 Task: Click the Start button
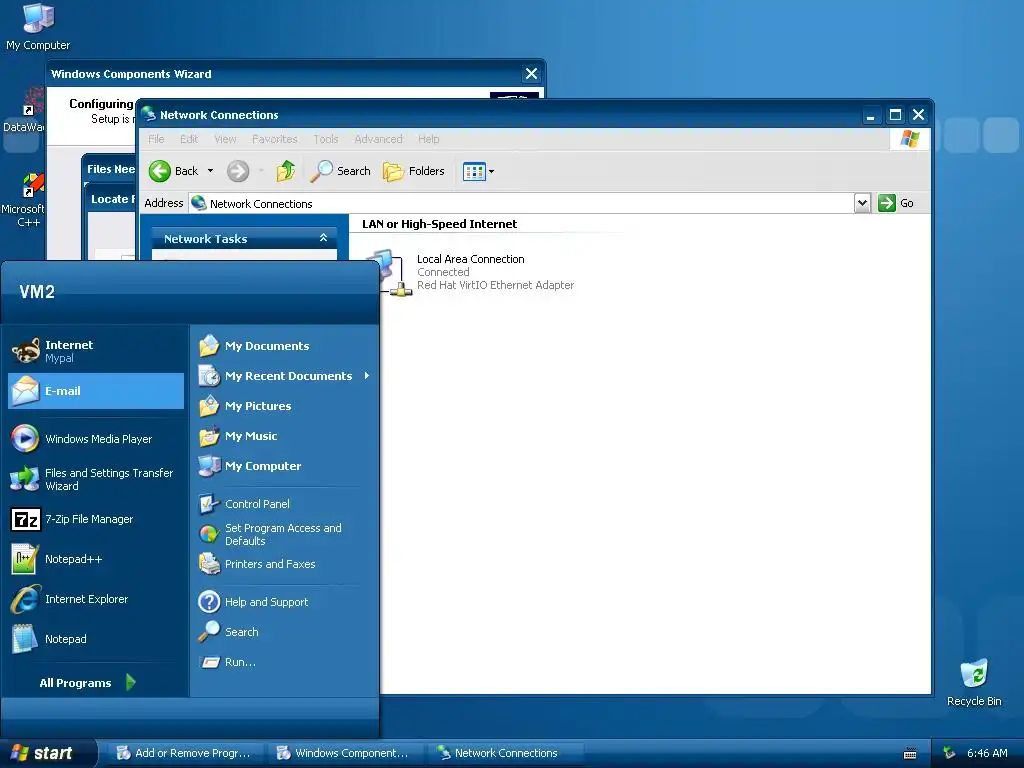click(x=47, y=753)
